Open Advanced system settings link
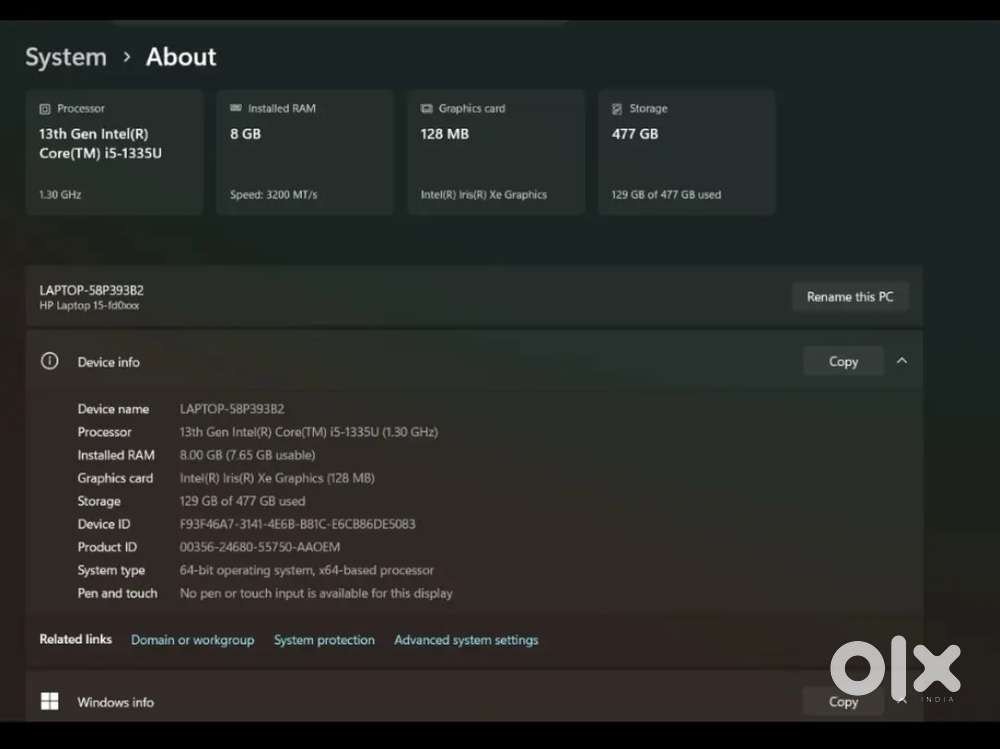Viewport: 1000px width, 749px height. click(x=466, y=640)
